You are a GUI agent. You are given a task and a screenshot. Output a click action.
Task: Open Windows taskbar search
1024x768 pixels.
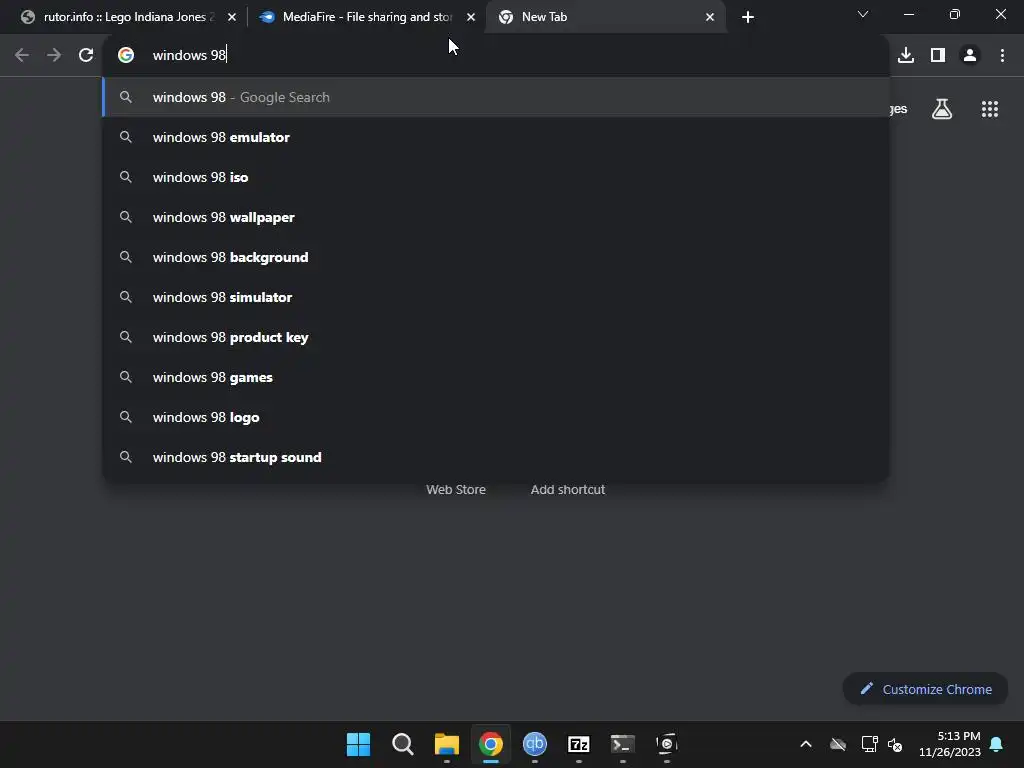(402, 744)
